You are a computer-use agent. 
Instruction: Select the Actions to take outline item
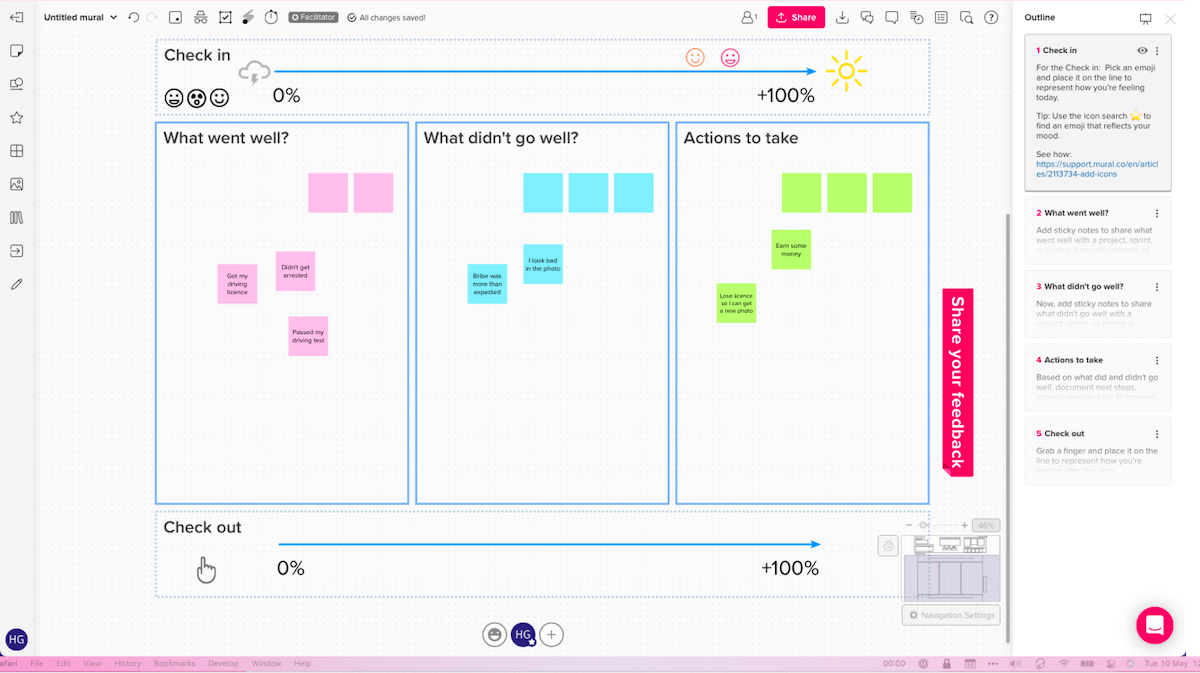[1097, 377]
